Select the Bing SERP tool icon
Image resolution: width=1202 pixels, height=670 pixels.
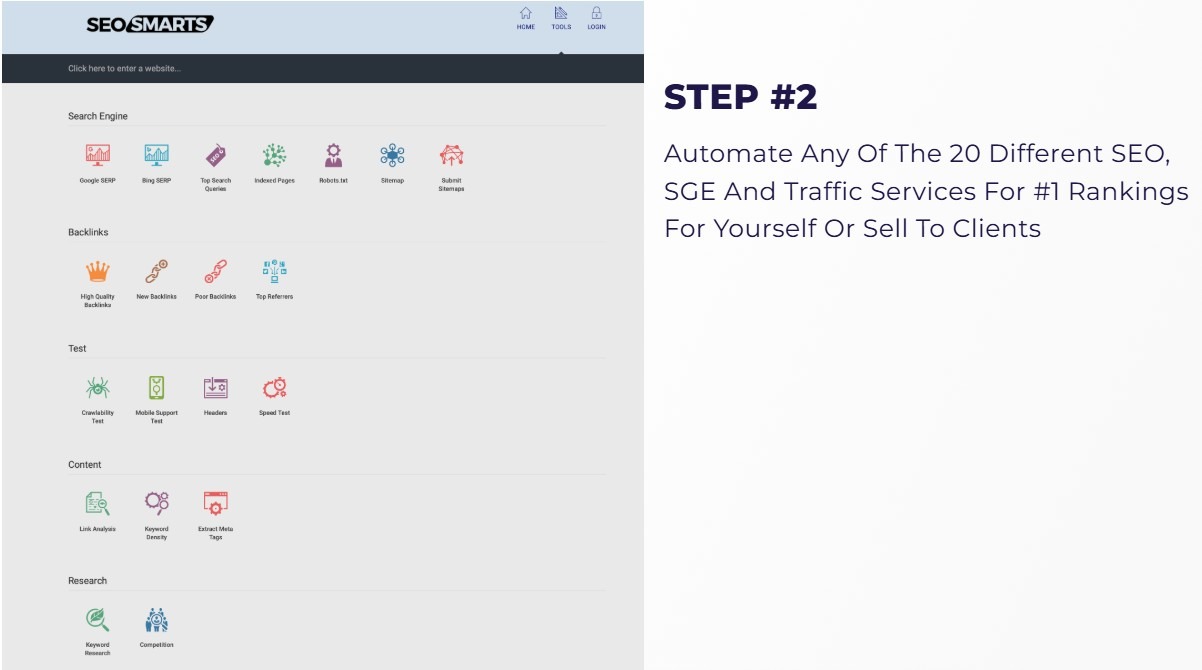click(x=156, y=155)
